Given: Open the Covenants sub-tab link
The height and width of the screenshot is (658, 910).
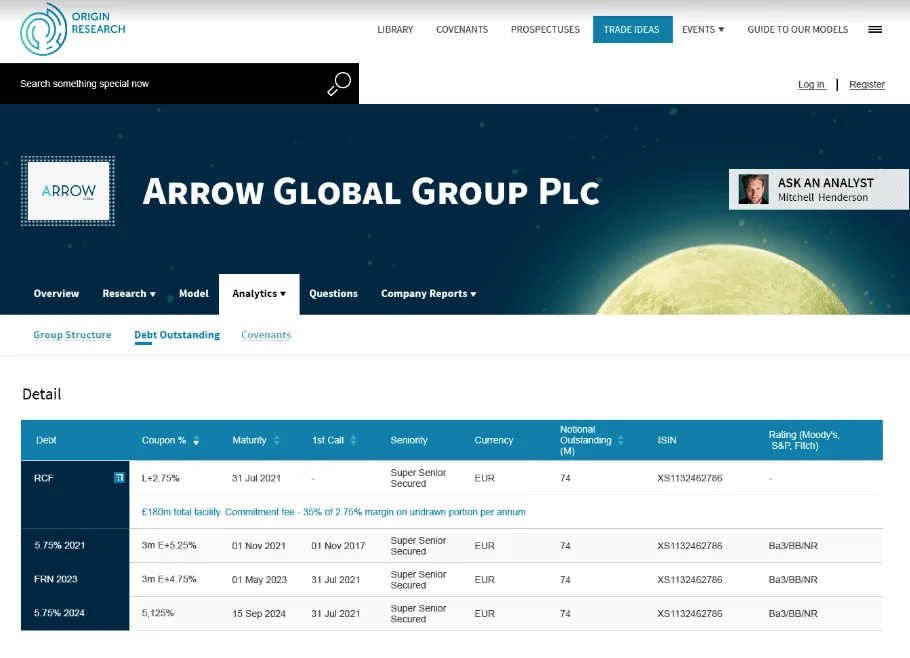Looking at the screenshot, I should [266, 335].
